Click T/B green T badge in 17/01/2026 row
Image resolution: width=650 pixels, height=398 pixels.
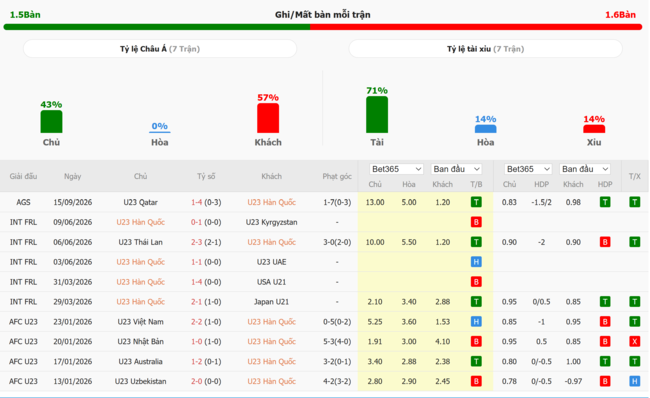[476, 362]
